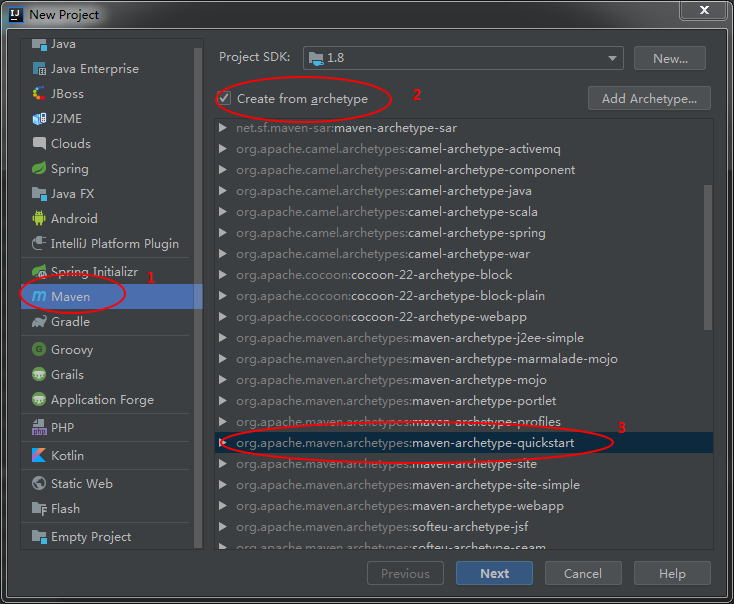Select the Application Forge icon
The height and width of the screenshot is (604, 734).
[x=39, y=399]
